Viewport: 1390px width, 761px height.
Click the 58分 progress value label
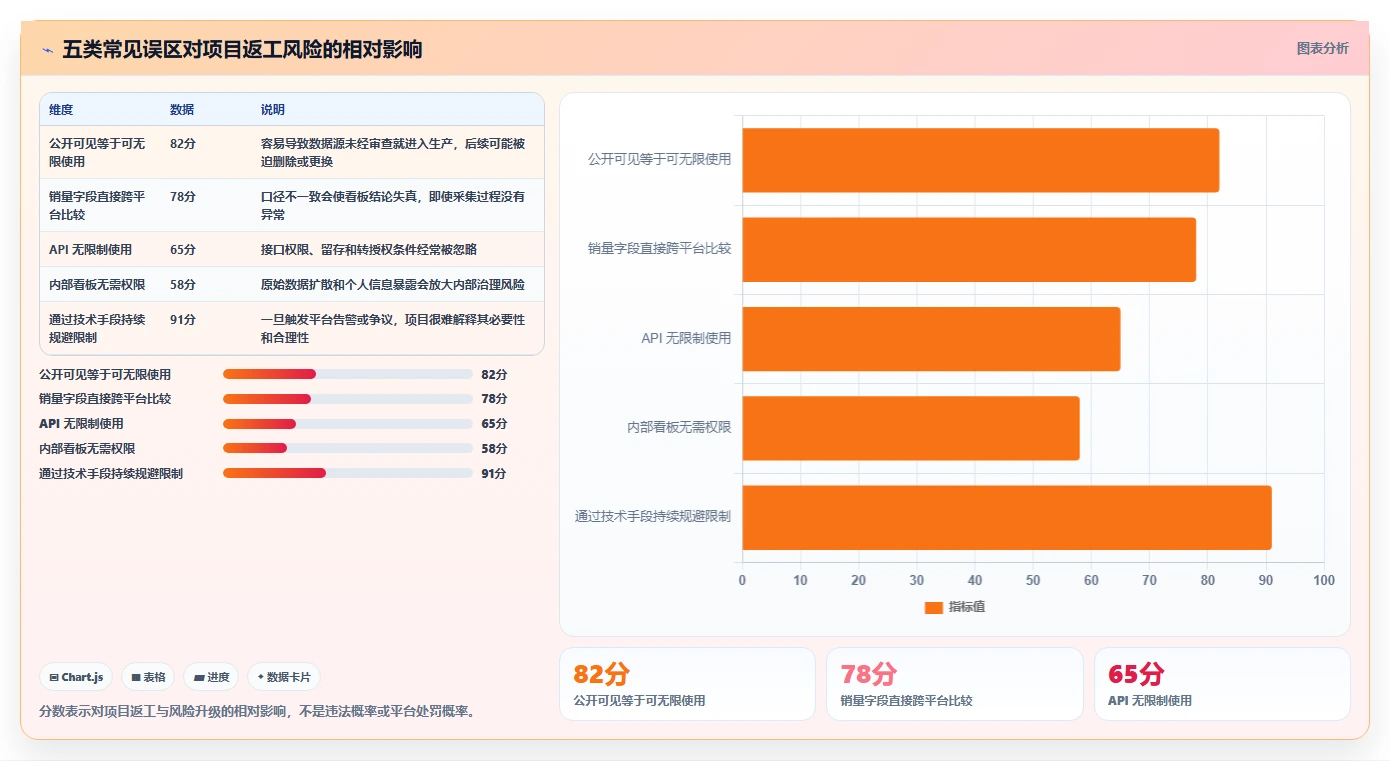pos(494,449)
